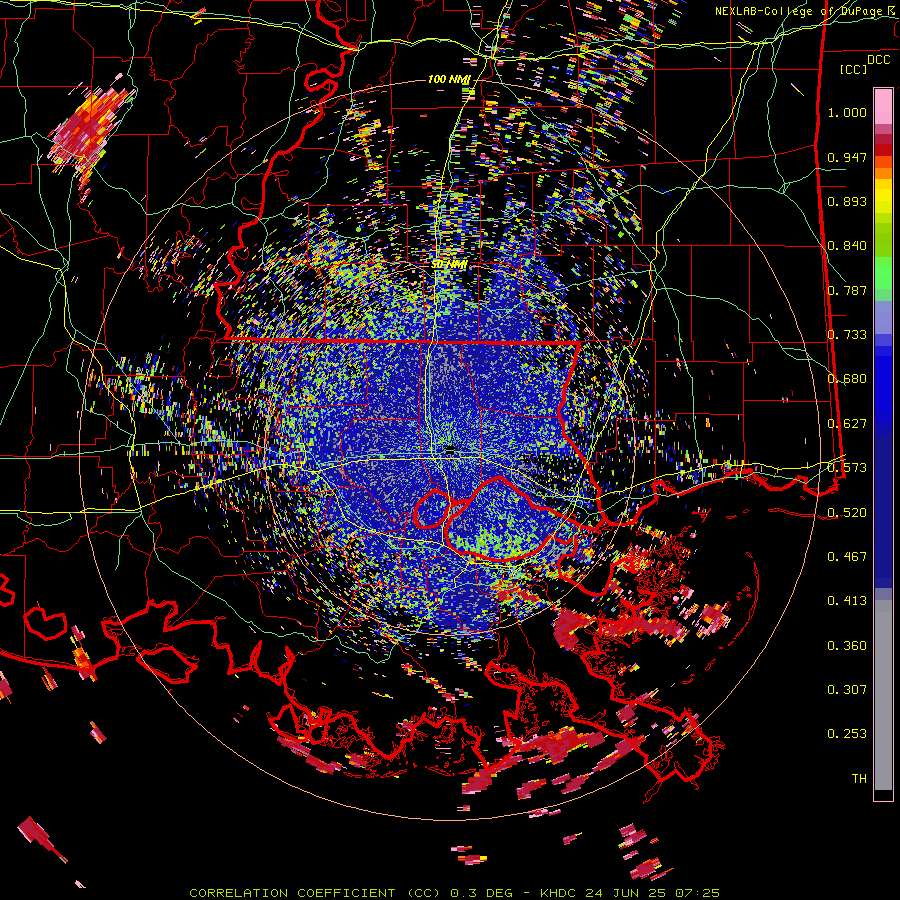900x900 pixels.
Task: Select the 0.733 scale value
Action: click(x=847, y=335)
